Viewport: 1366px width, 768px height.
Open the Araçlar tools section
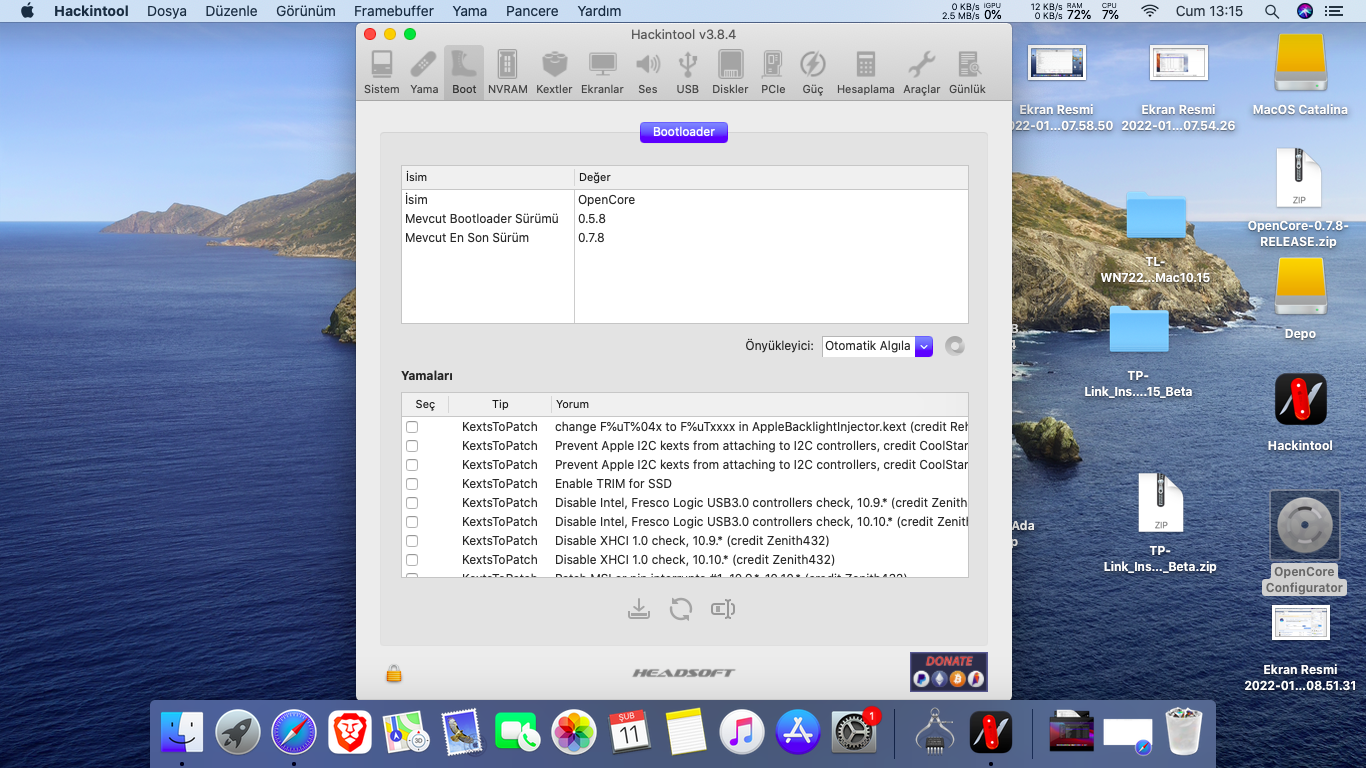[921, 72]
